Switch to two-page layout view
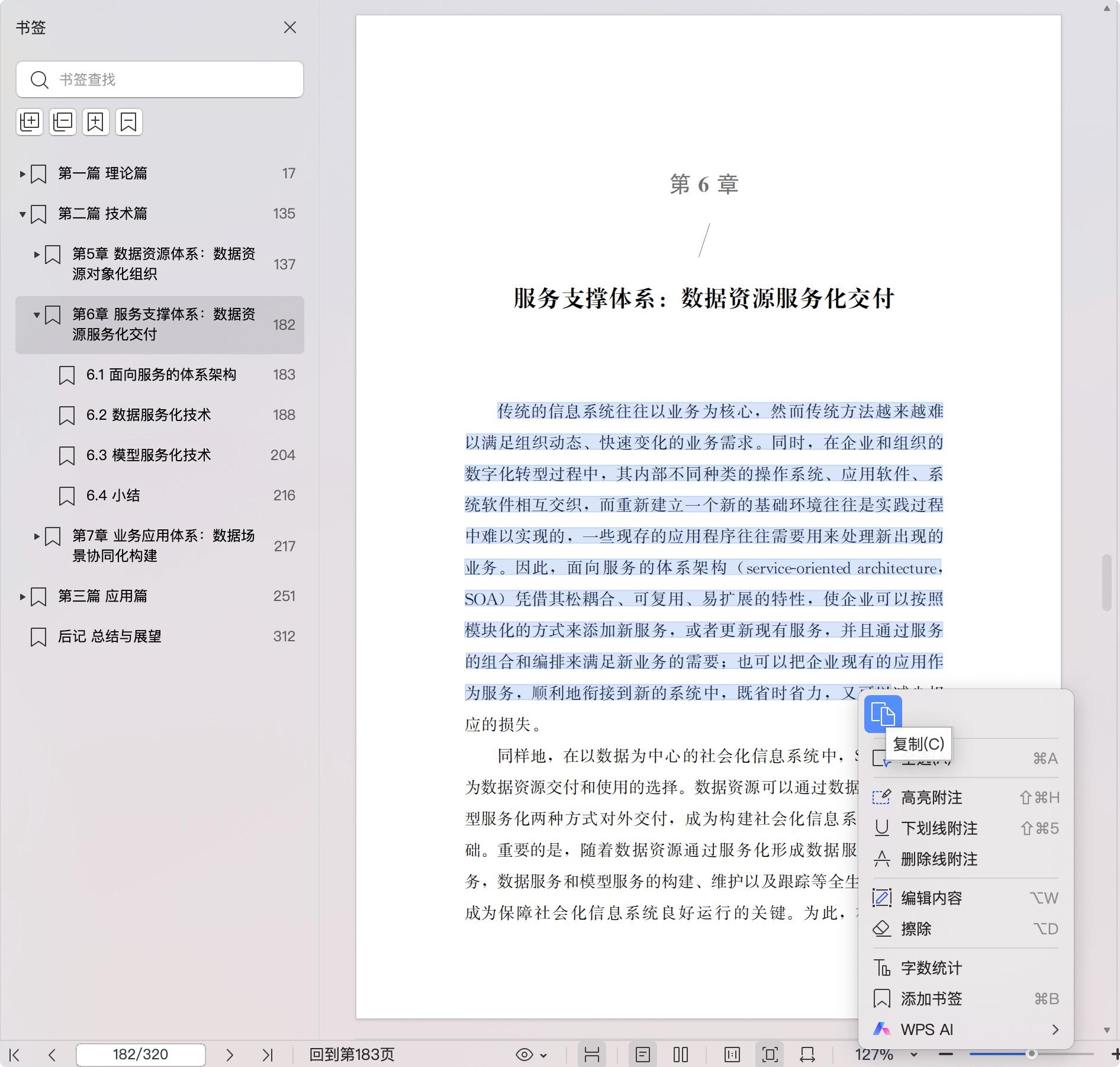This screenshot has width=1120, height=1067. click(681, 1055)
